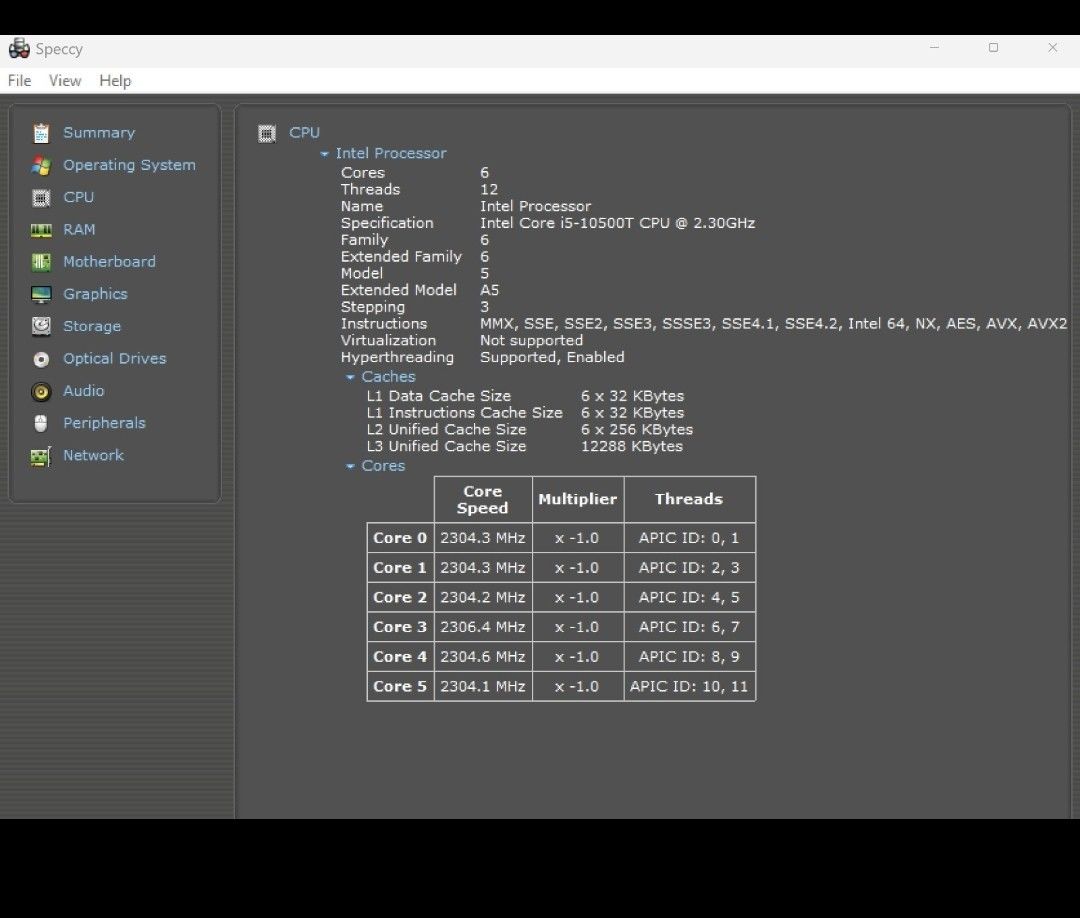Collapse the Caches section arrow

350,377
